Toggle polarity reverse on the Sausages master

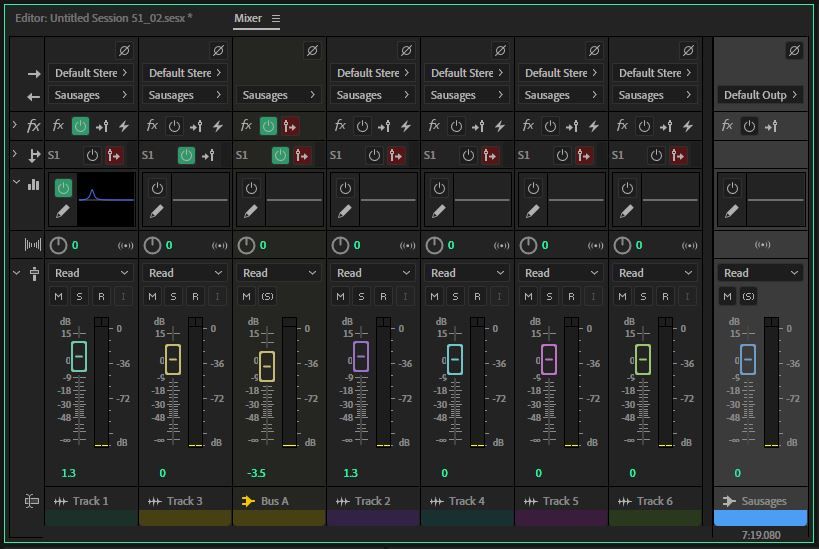pyautogui.click(x=794, y=51)
